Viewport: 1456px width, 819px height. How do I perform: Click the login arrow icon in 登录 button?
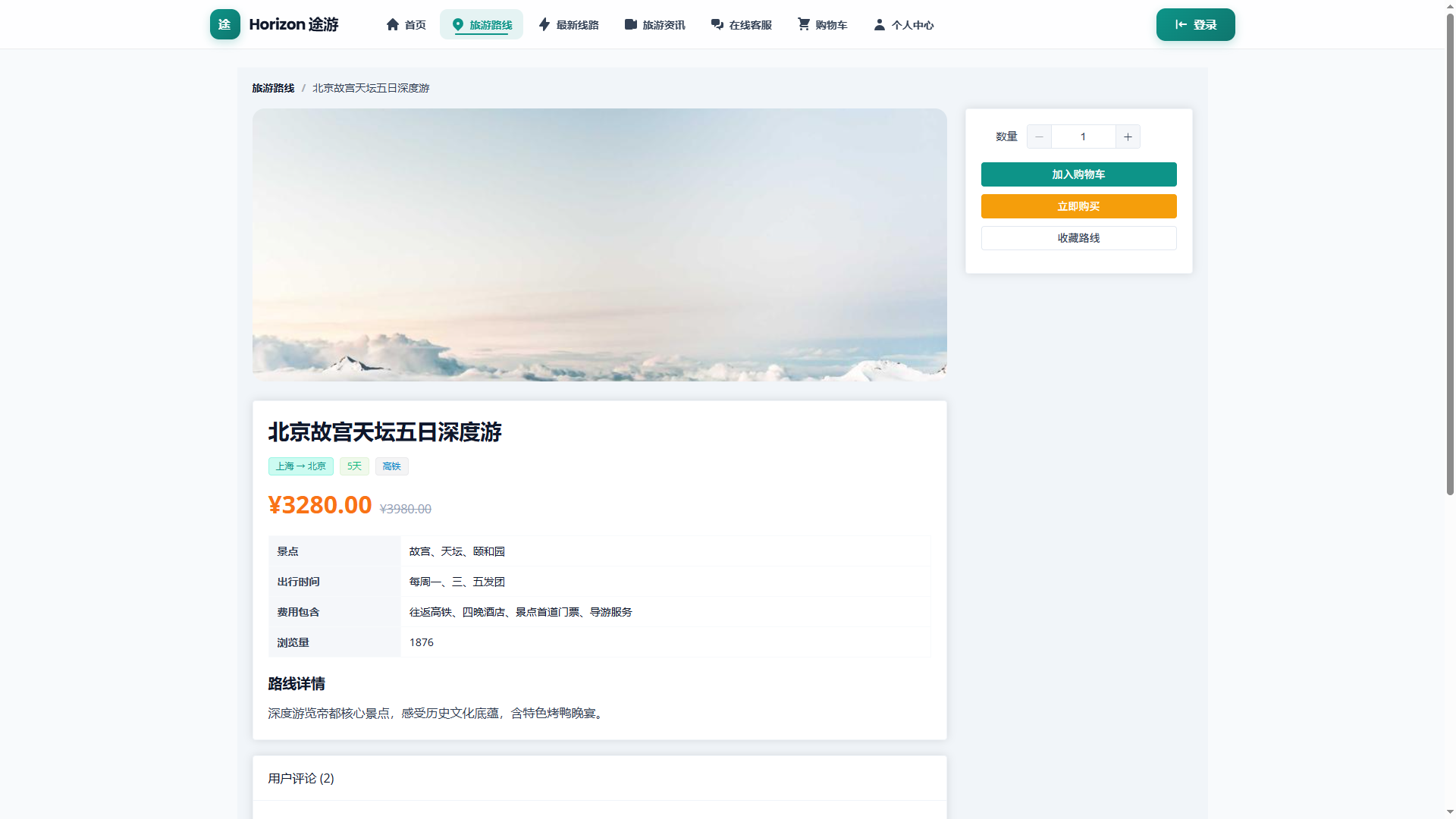point(1181,24)
